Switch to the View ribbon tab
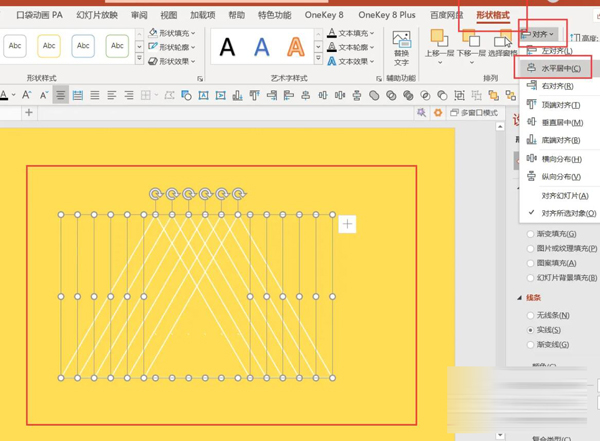600x441 pixels. coord(168,15)
